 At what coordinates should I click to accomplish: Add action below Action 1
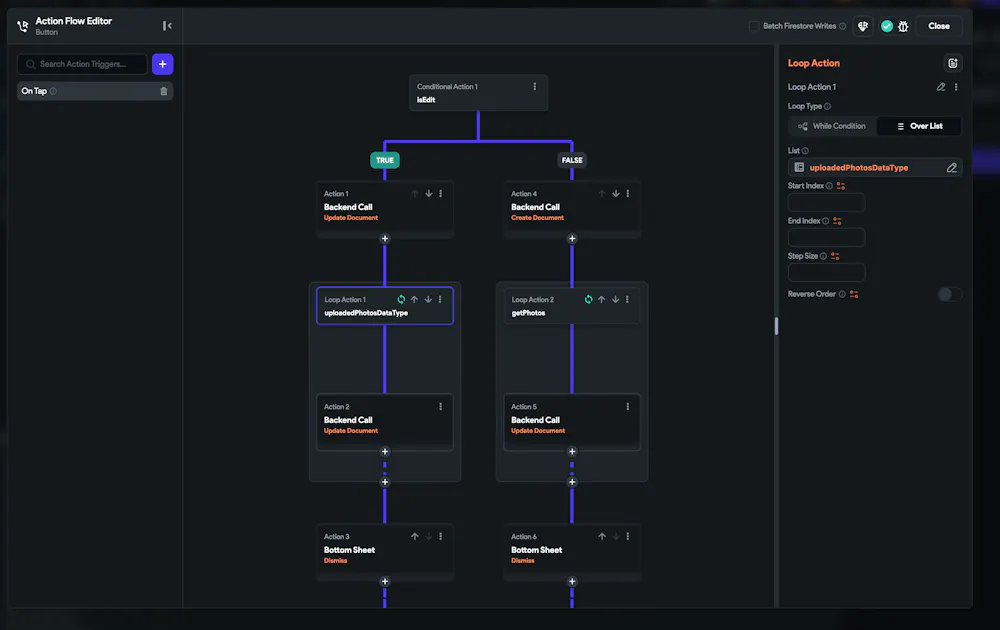point(385,239)
